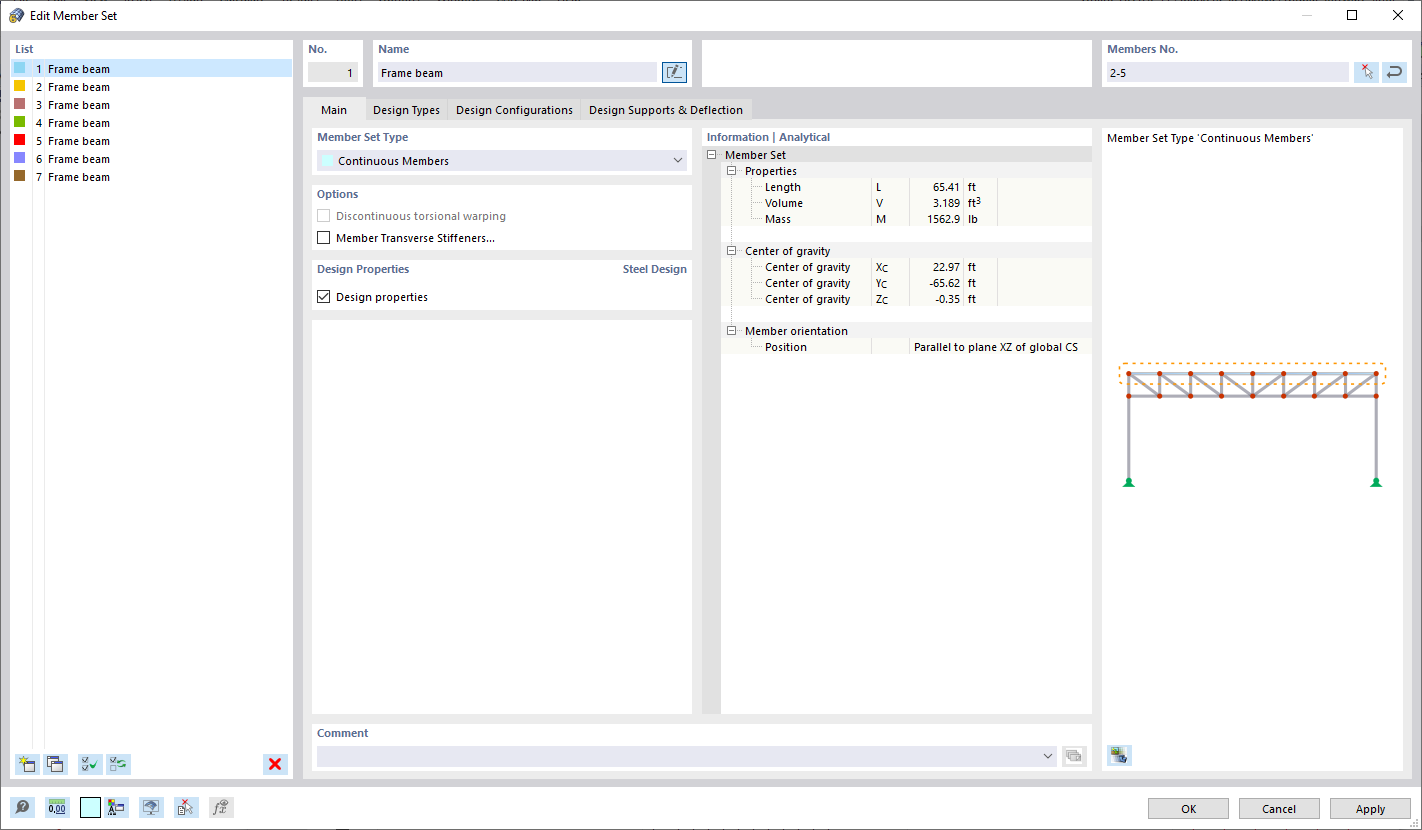Delete the Frame beam member set

coord(275,764)
